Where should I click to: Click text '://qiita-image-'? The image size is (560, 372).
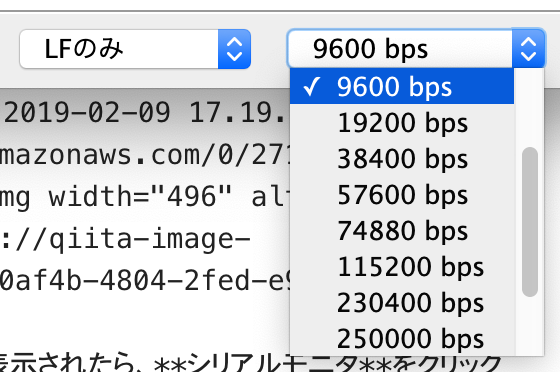click(x=125, y=239)
